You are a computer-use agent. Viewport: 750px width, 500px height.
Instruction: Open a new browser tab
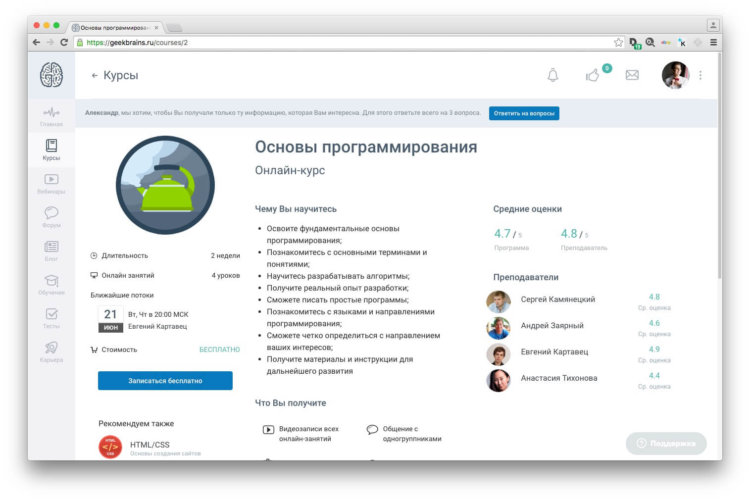click(174, 28)
